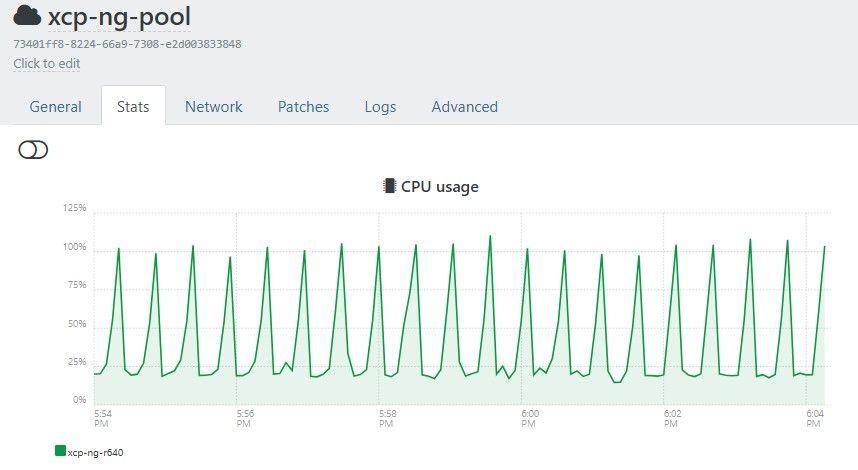Open the Logs tab
Screen dimensions: 858x470
tap(380, 107)
